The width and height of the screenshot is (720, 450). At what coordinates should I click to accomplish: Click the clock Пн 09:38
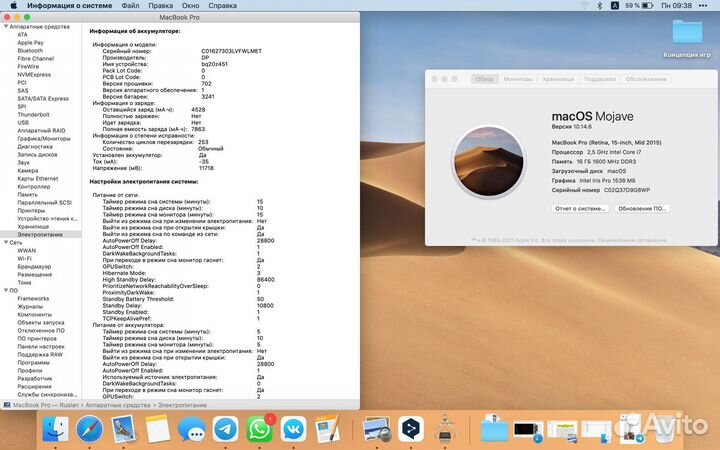coord(676,6)
